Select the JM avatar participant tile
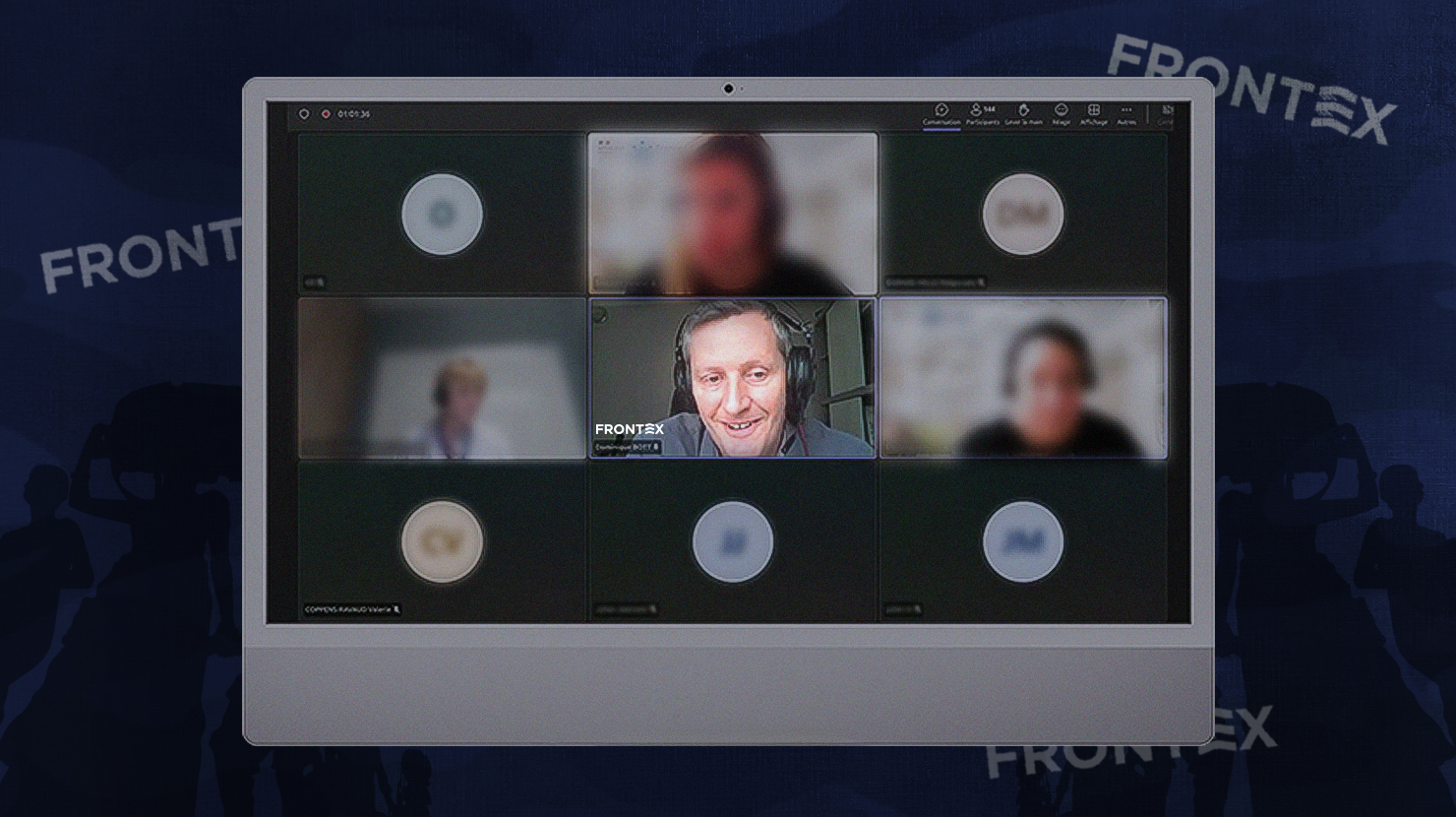1456x817 pixels. (x=1022, y=541)
